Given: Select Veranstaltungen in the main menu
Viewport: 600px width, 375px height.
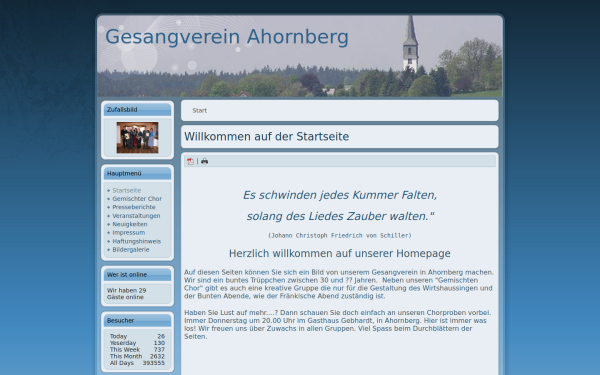Looking at the screenshot, I should coord(136,216).
